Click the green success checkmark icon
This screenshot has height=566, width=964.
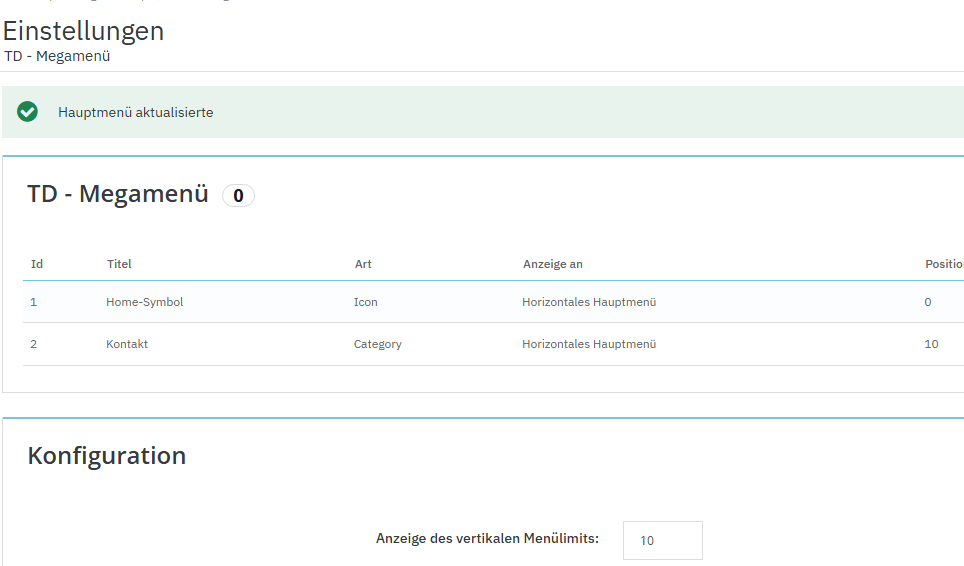click(x=27, y=112)
